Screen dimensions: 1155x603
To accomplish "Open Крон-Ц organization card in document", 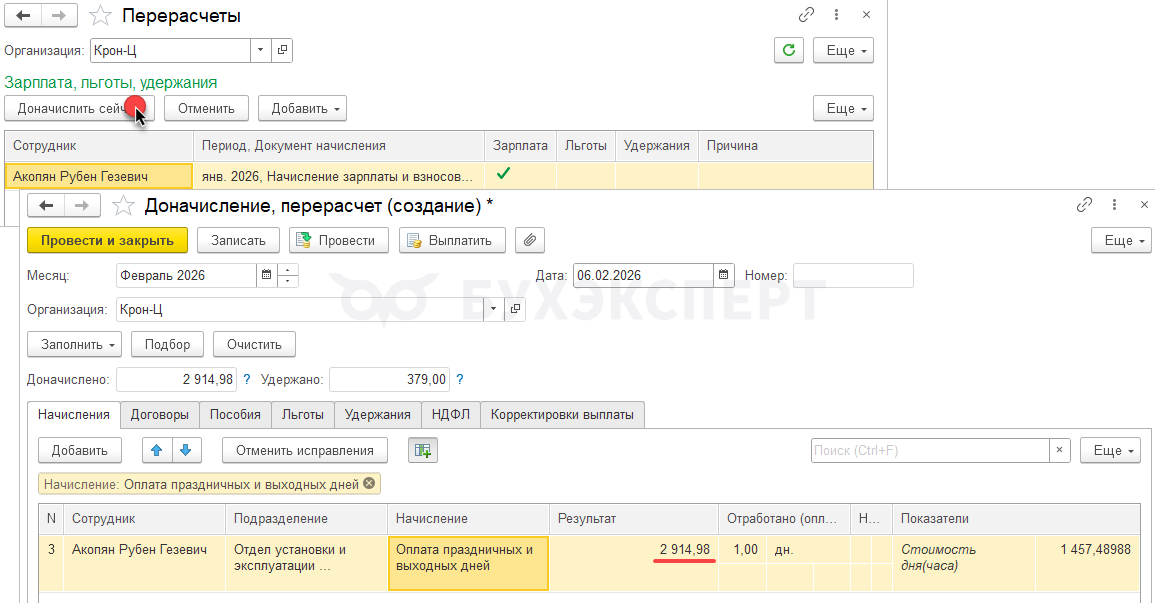I will click(515, 309).
